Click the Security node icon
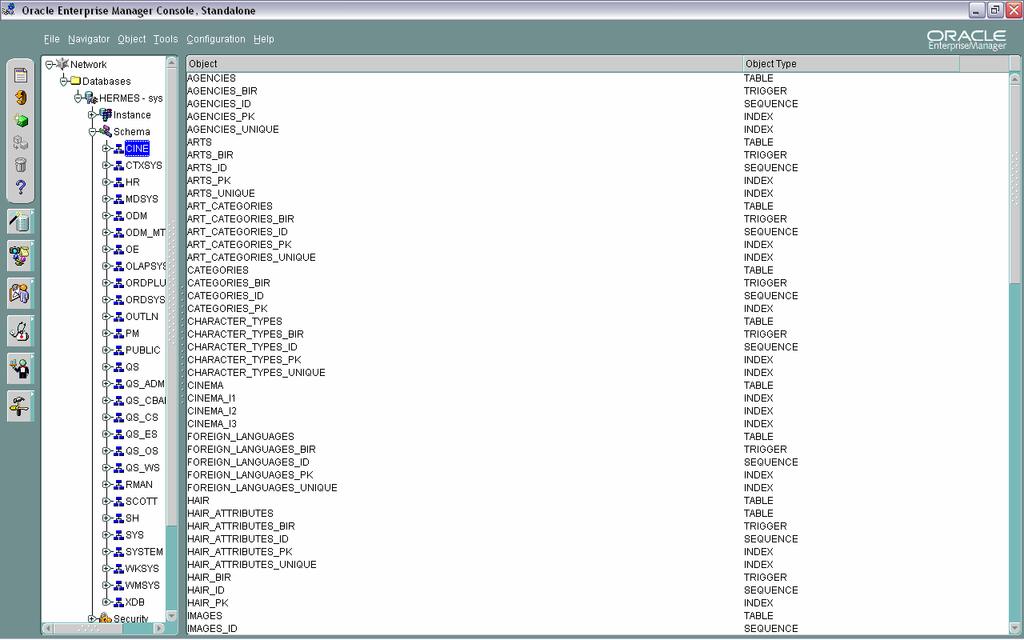The image size is (1024, 640). click(x=106, y=618)
